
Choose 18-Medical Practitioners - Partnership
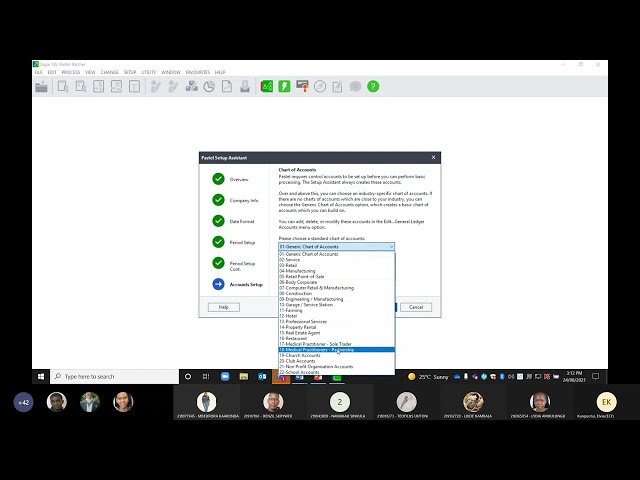pos(337,350)
